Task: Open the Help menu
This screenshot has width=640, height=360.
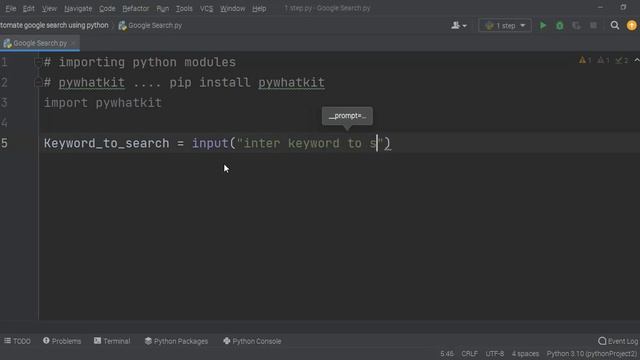Action: pos(259,8)
